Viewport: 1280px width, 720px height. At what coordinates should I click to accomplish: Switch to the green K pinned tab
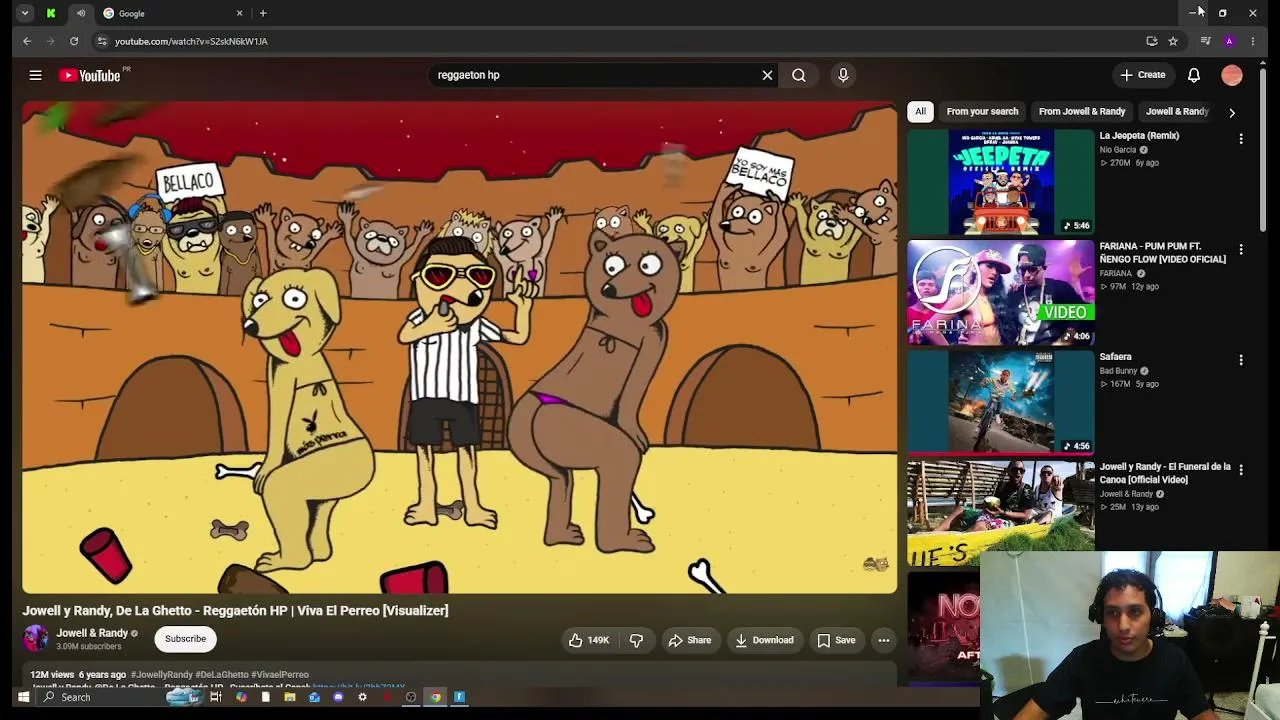click(x=51, y=13)
